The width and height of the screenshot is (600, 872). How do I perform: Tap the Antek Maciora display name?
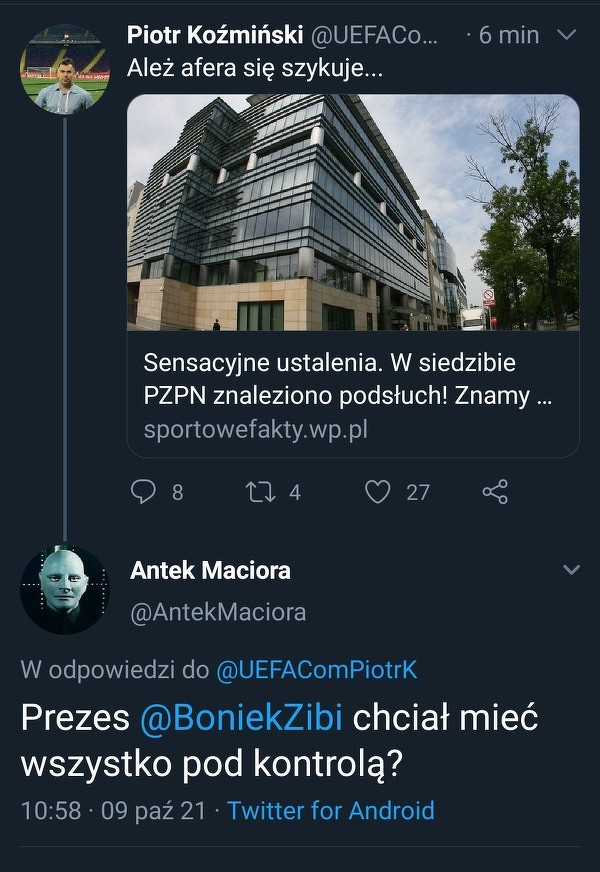(210, 570)
